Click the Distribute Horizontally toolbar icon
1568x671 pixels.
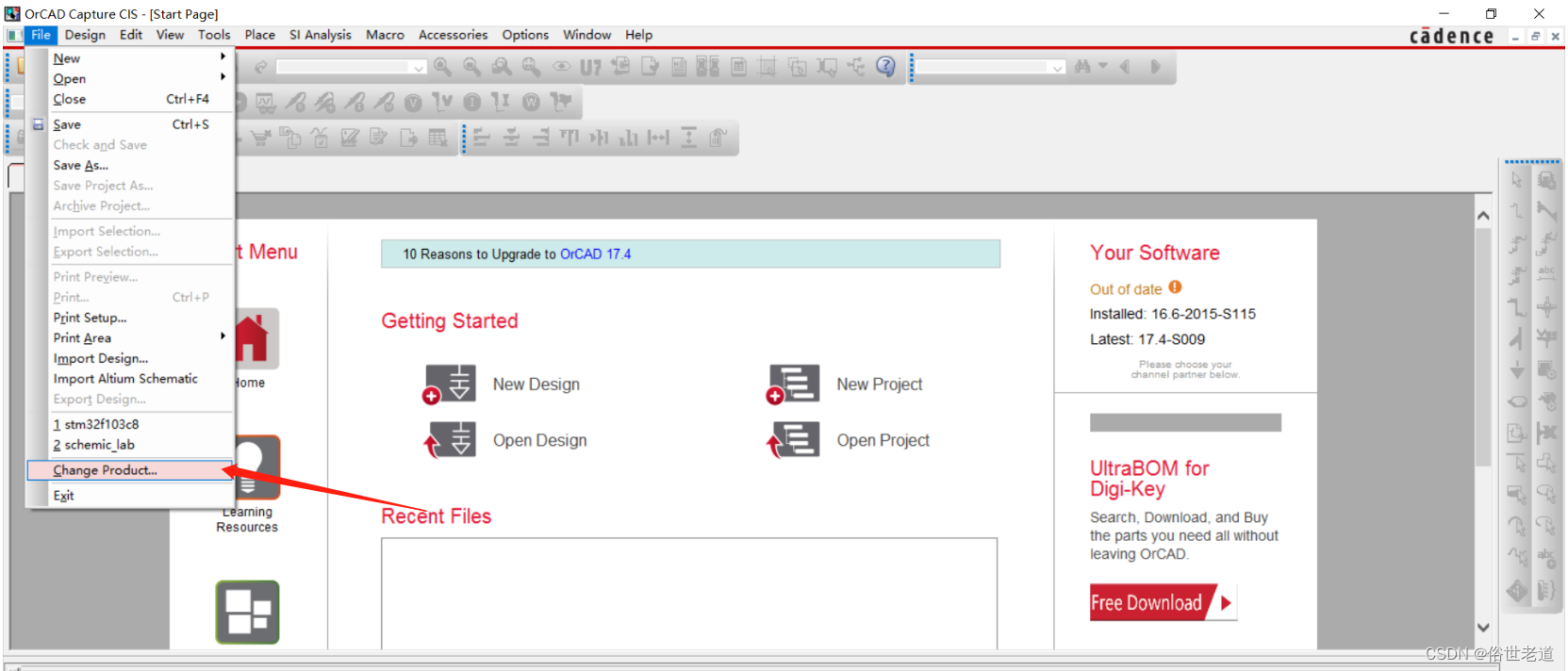[x=658, y=138]
